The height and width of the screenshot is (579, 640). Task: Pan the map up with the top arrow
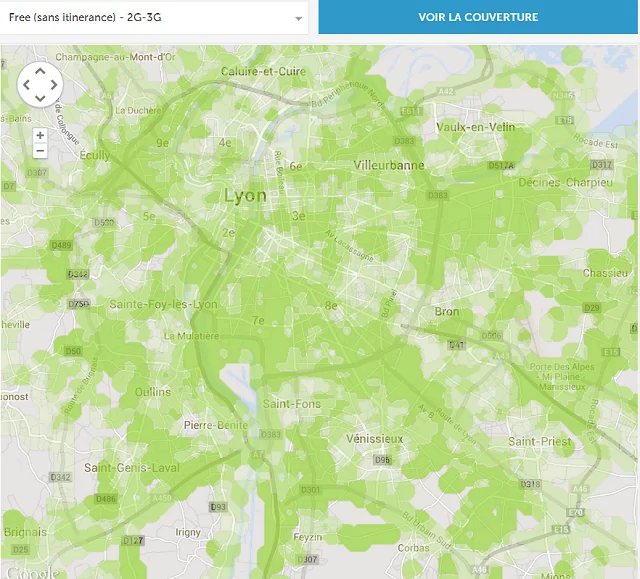(40, 71)
